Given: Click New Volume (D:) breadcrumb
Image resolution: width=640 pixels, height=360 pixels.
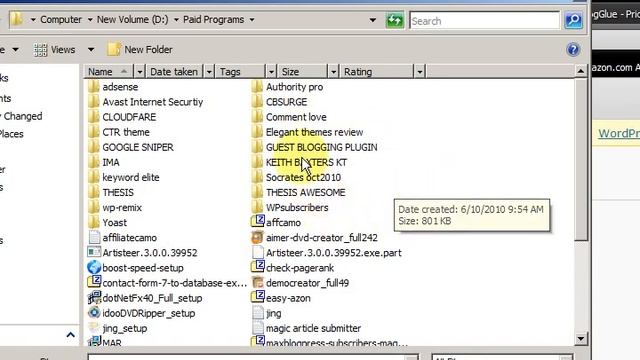Looking at the screenshot, I should 132,20.
